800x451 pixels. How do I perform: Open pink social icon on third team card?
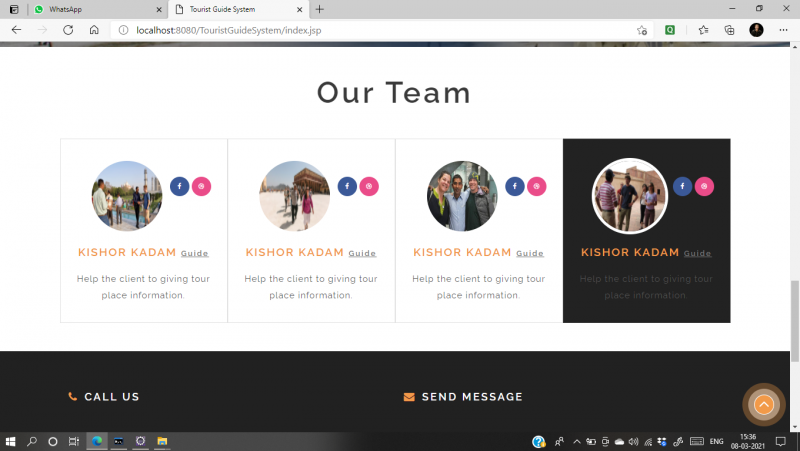[x=537, y=186]
